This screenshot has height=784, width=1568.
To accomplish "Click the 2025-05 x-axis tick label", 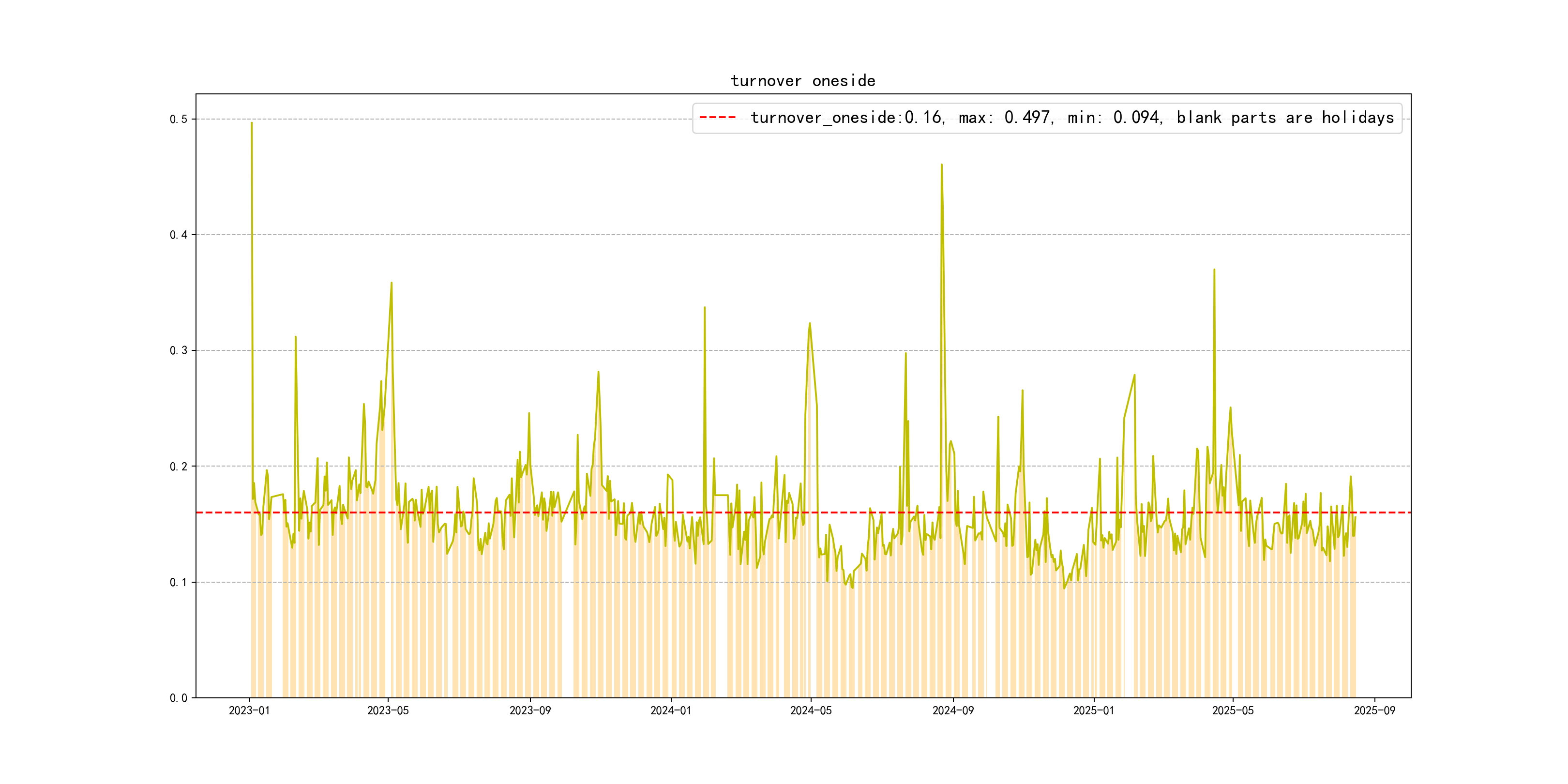I will (1233, 710).
